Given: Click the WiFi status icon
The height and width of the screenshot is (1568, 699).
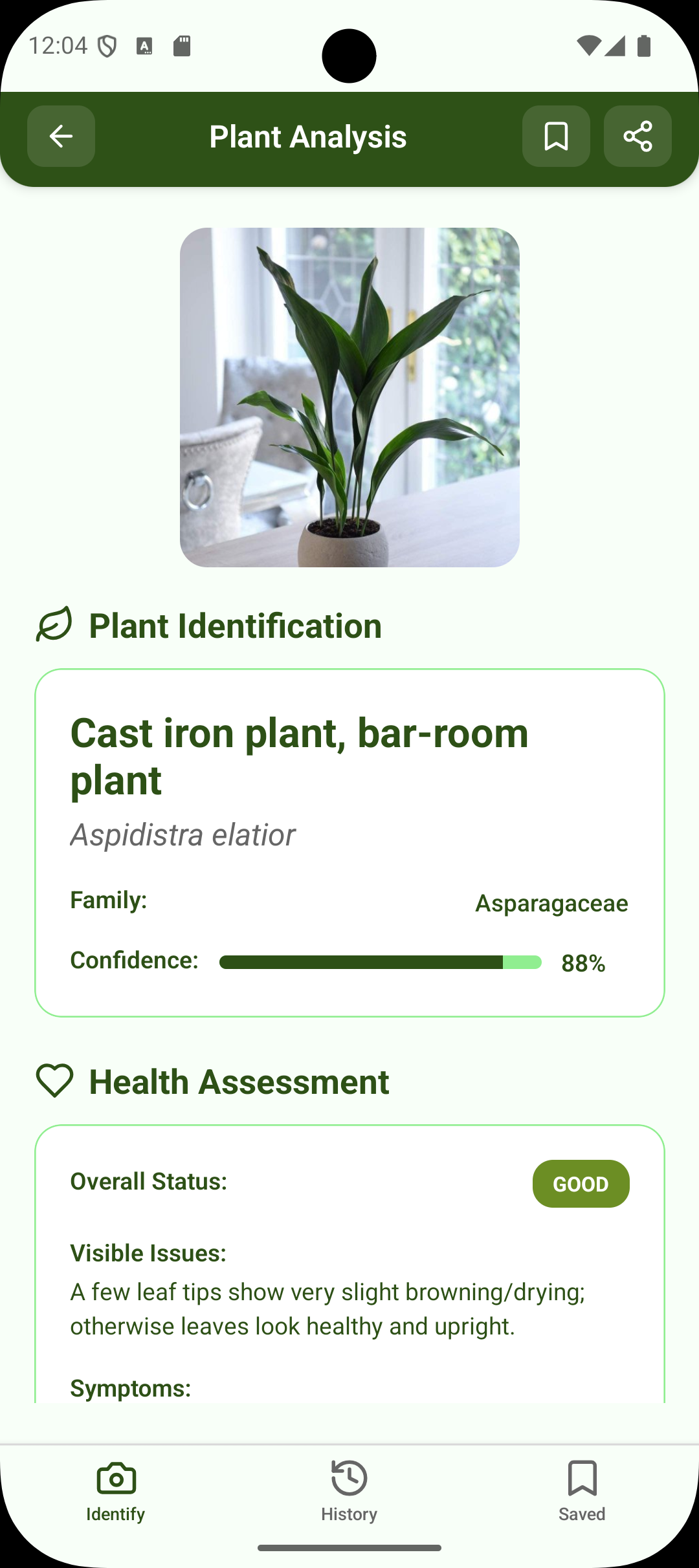Looking at the screenshot, I should click(588, 46).
